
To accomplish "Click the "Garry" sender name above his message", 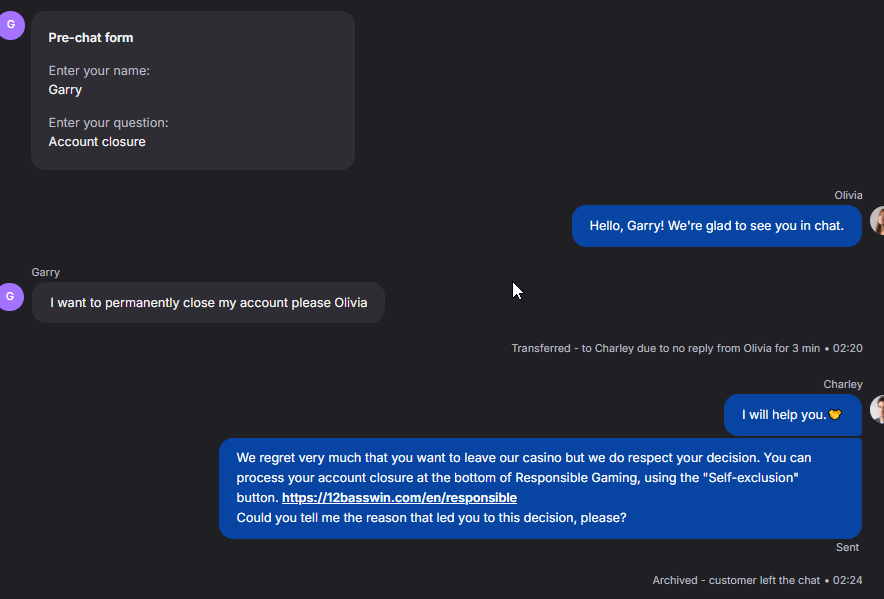I will [x=46, y=272].
